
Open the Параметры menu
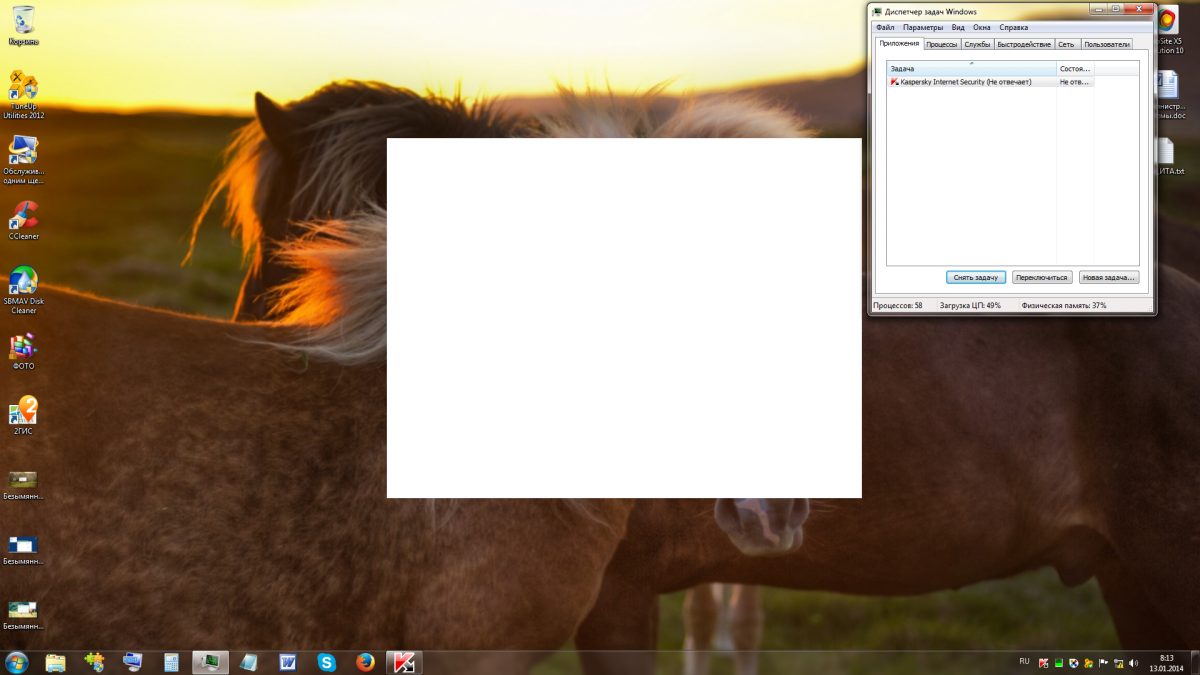tap(922, 27)
